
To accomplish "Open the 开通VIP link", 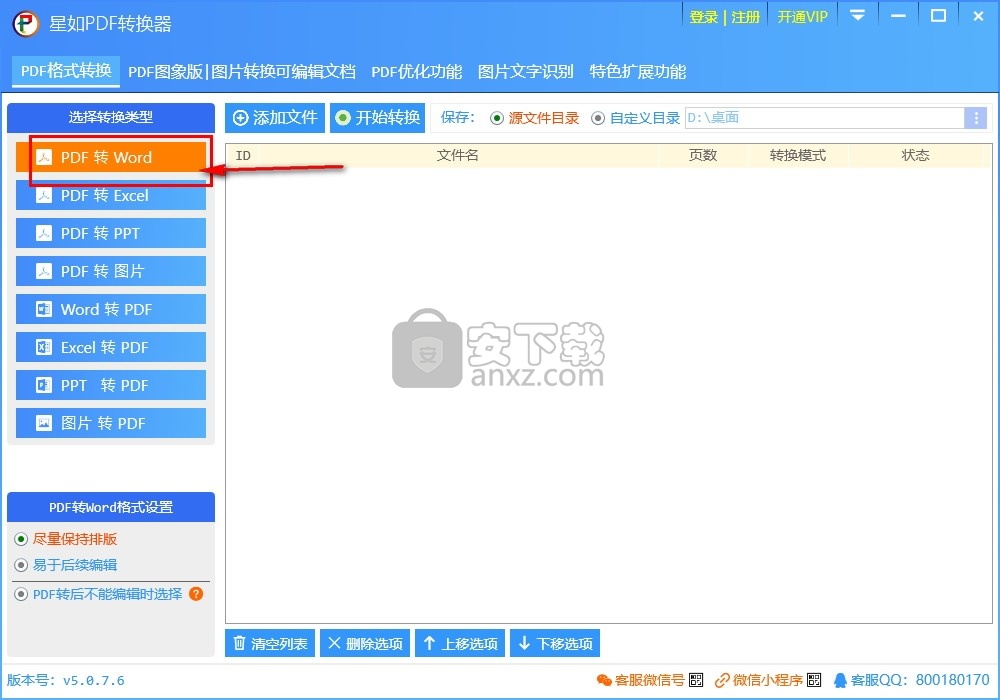I will tap(802, 17).
